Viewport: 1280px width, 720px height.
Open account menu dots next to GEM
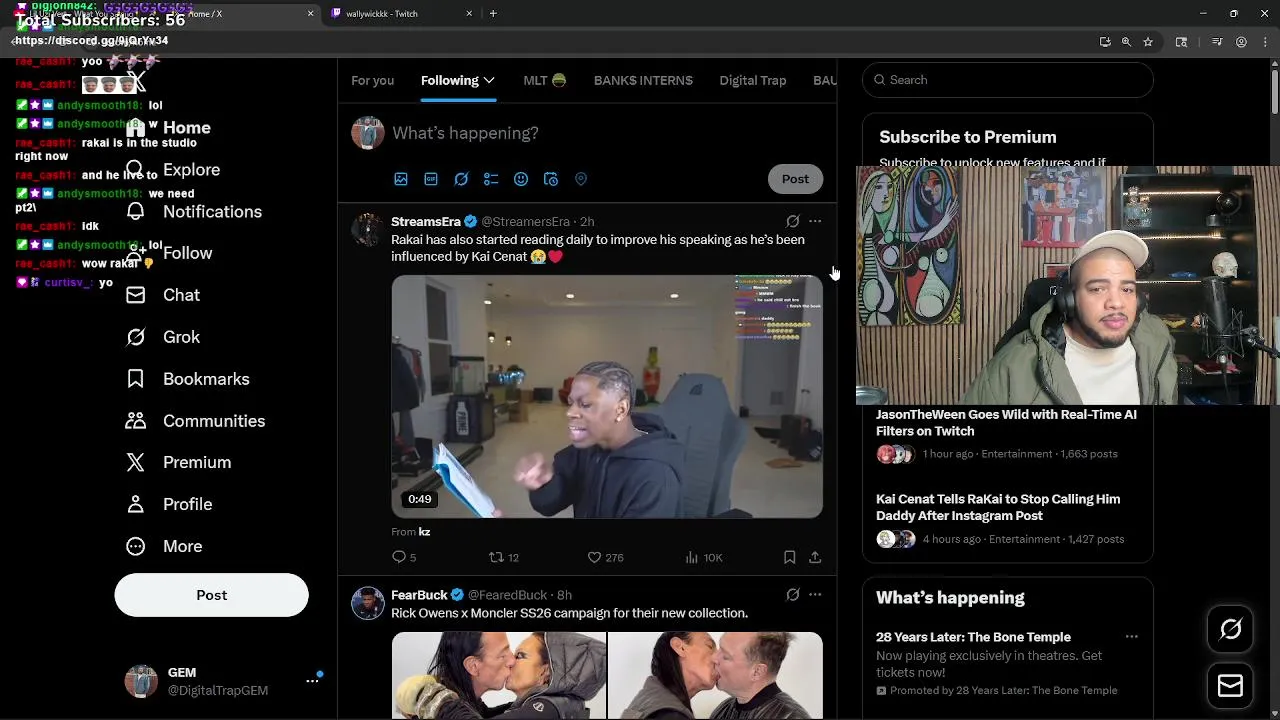312,680
